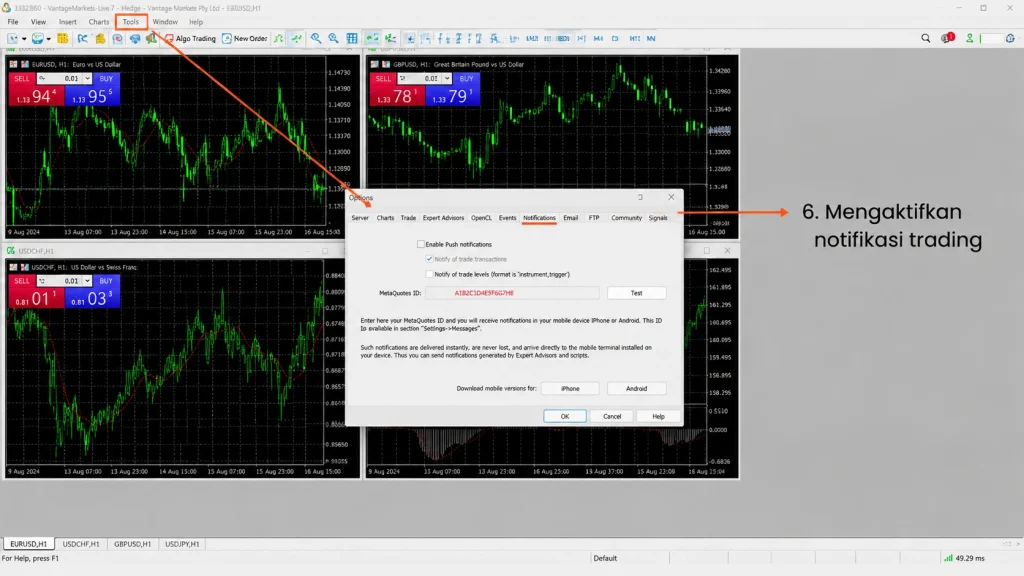Select the crosshair tool
The image size is (1024, 576).
coord(425,39)
